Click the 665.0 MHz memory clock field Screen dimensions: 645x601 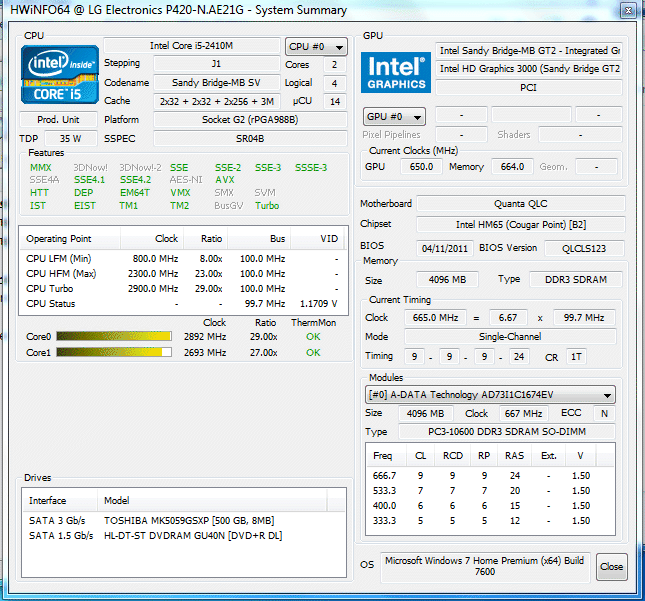coord(436,318)
